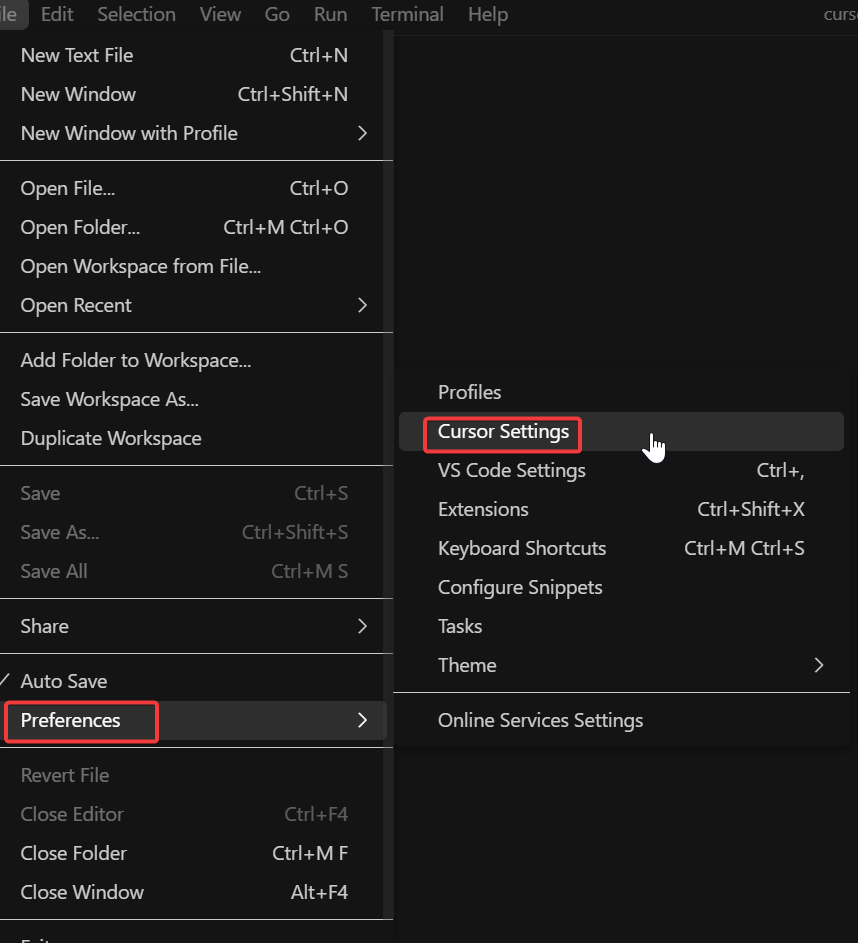Click the Terminal menu bar item
This screenshot has width=858, height=943.
407,14
